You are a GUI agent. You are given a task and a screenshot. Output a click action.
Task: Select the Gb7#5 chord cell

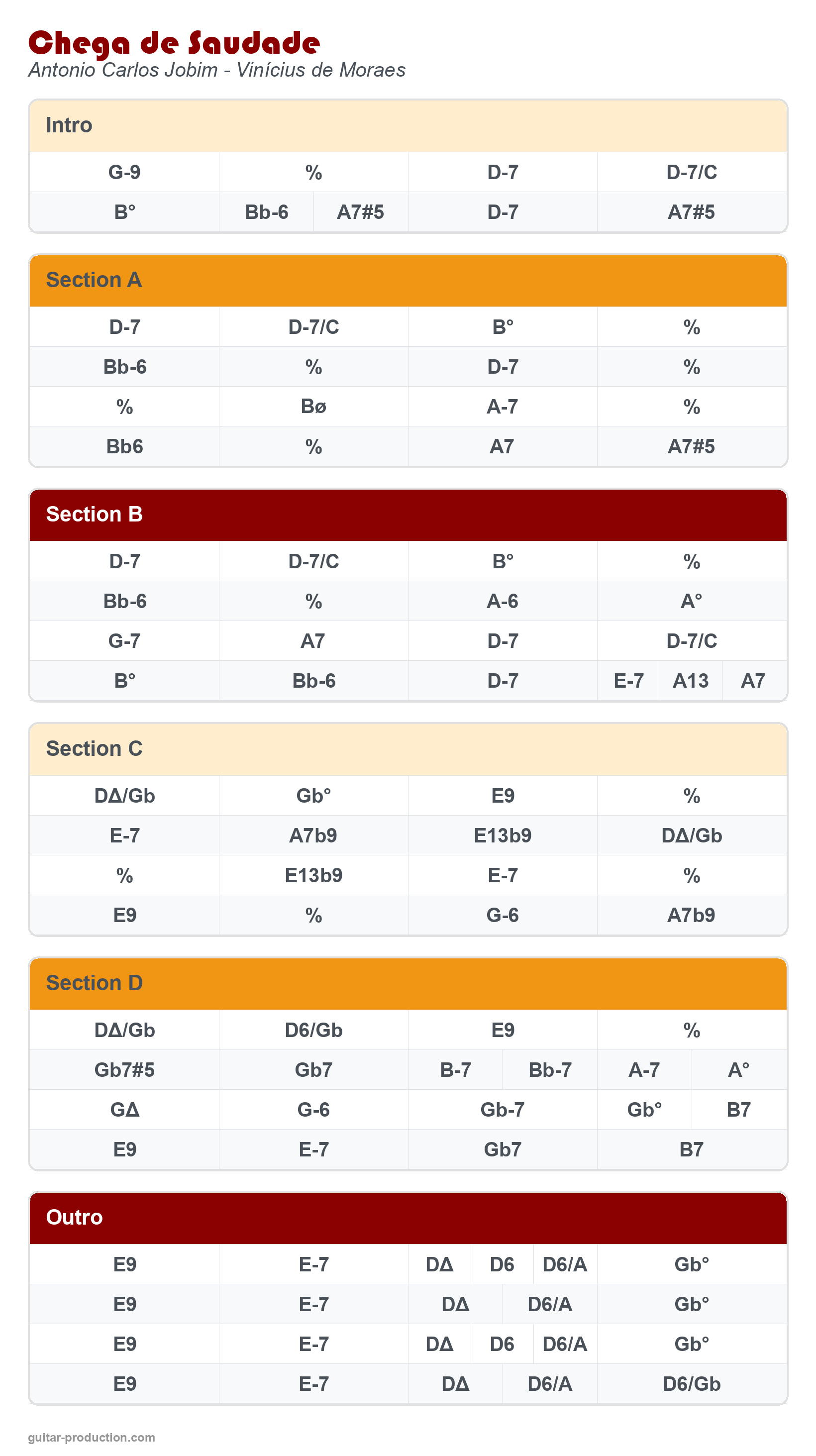click(x=124, y=1070)
